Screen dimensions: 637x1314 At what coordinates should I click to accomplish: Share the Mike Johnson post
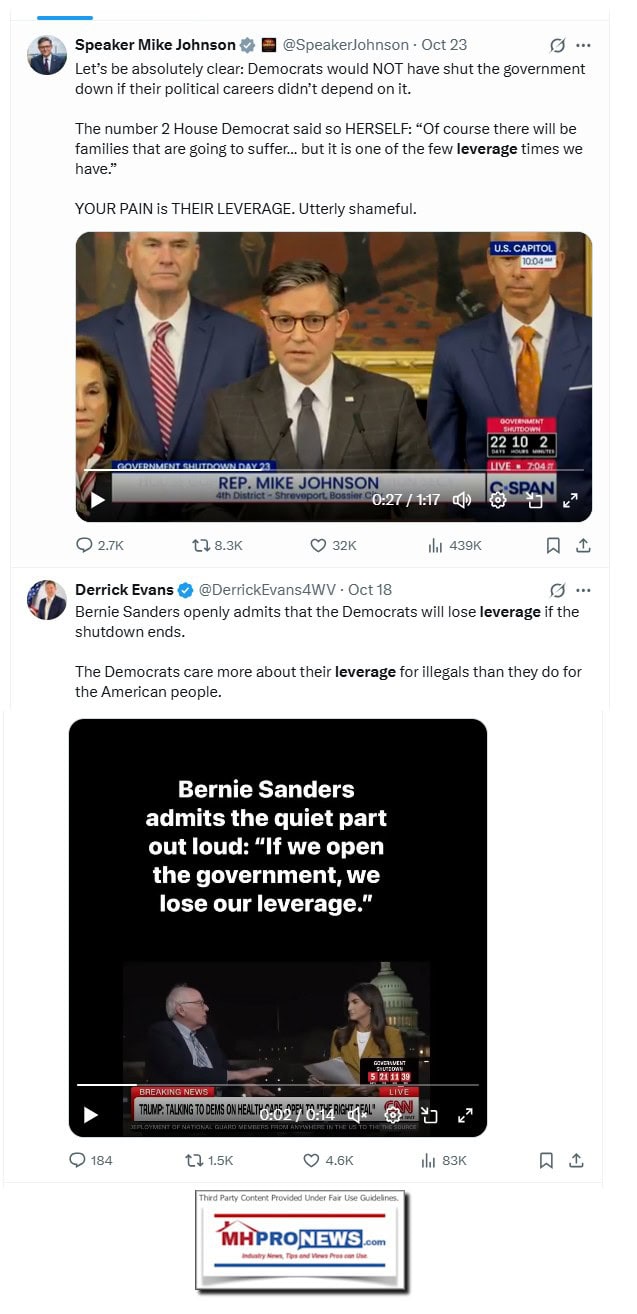584,545
